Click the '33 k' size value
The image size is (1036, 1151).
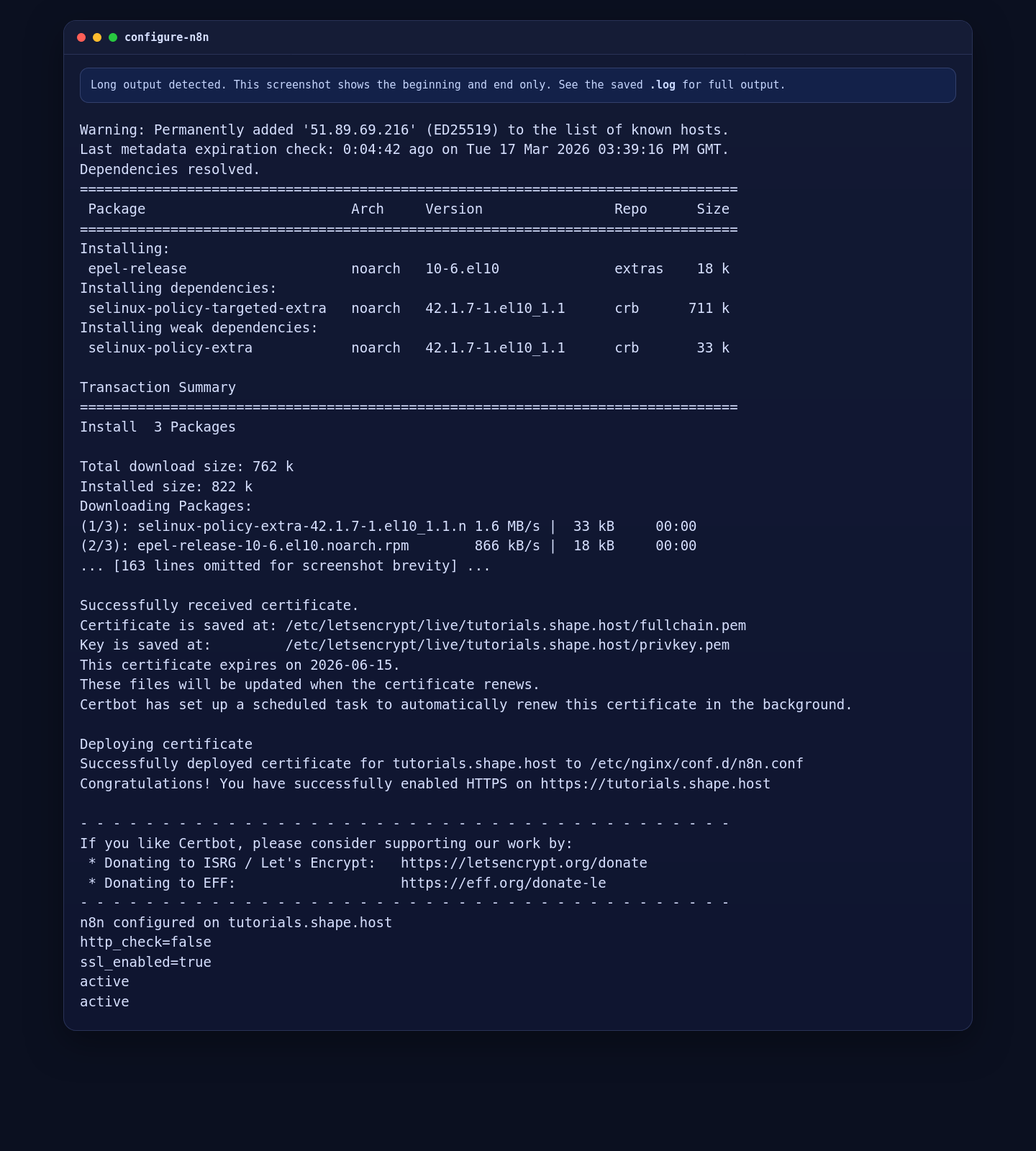point(713,348)
